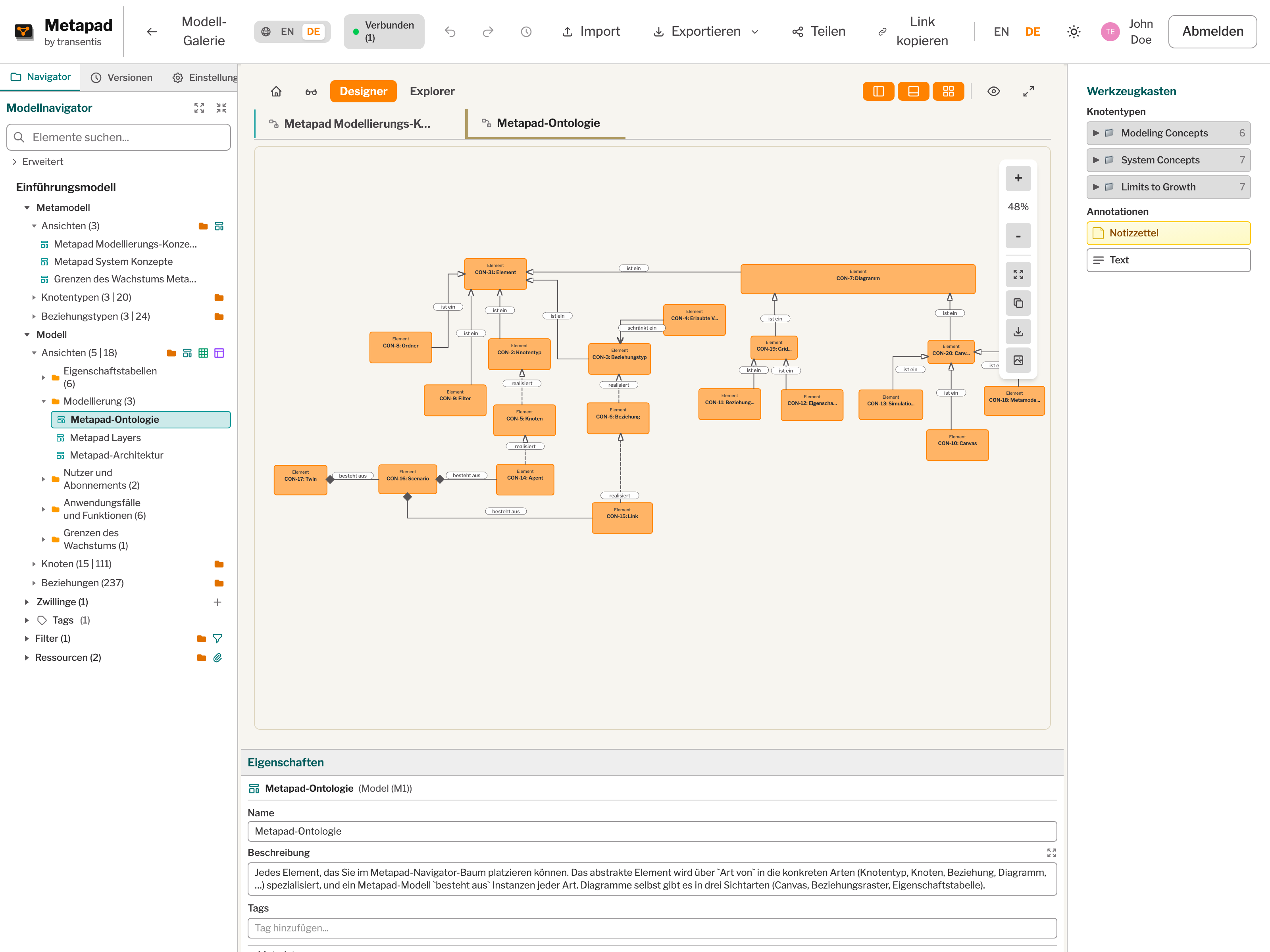
Task: Expand the Limits to Growth group
Action: (1168, 187)
